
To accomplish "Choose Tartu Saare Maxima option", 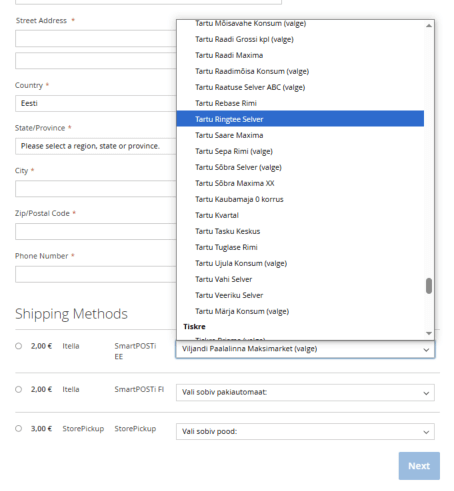I will coord(300,135).
